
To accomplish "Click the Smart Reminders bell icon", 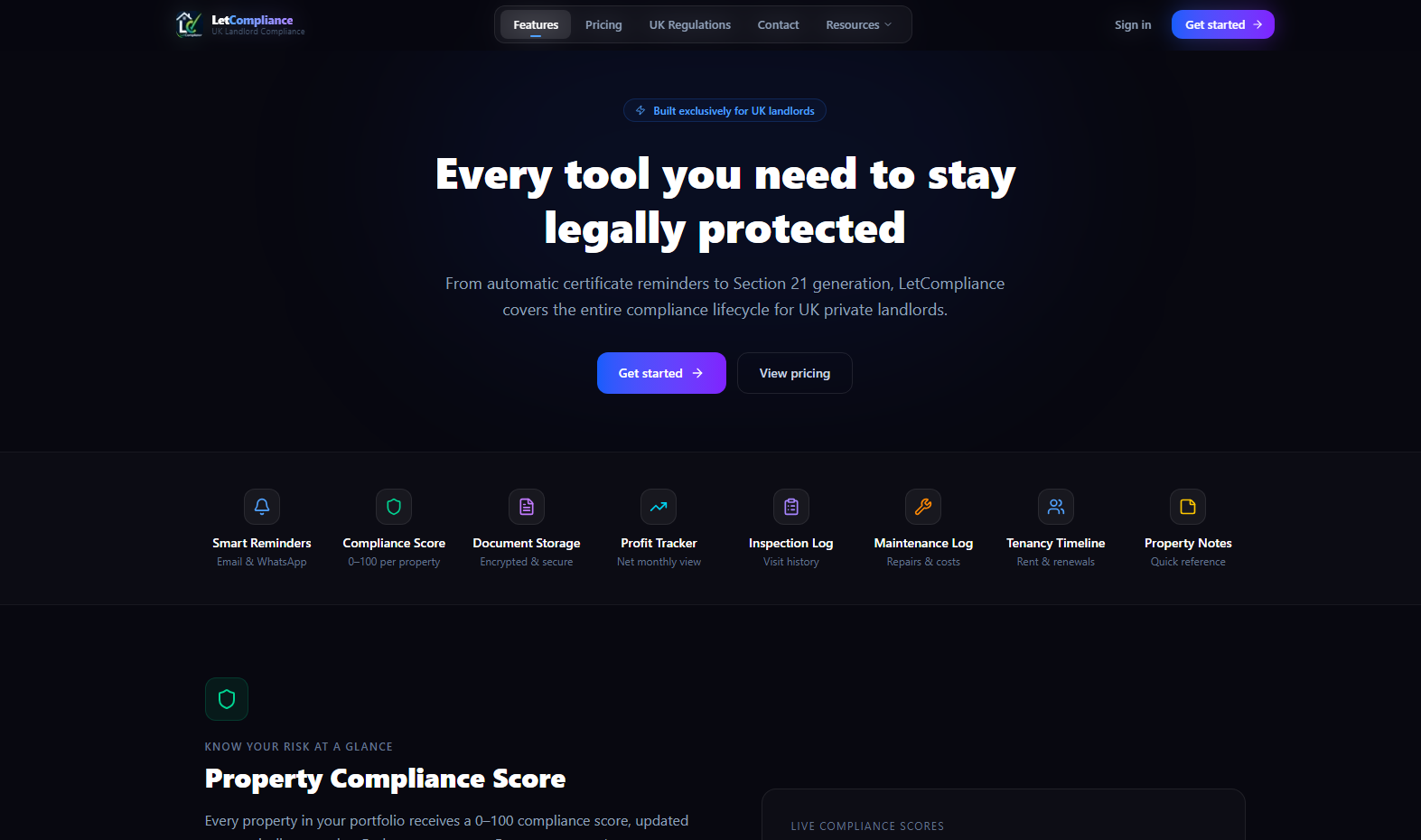I will pos(262,507).
